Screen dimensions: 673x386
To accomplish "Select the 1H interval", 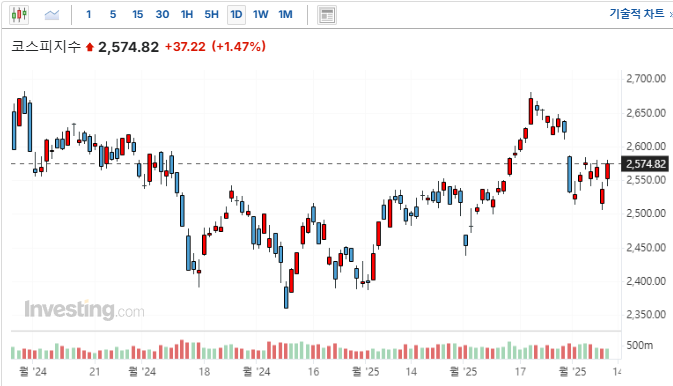I will tap(187, 15).
